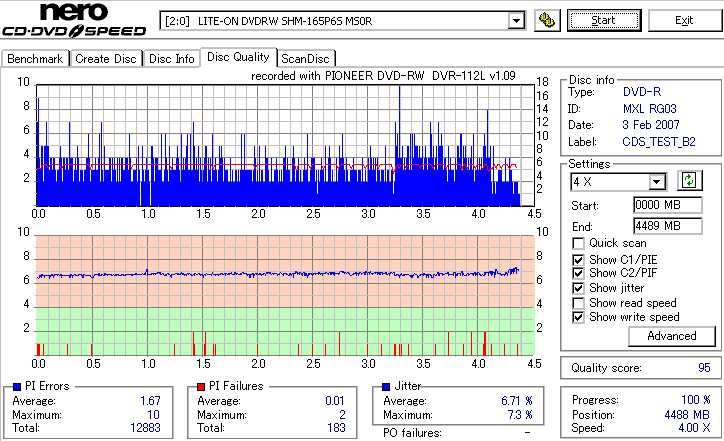Click the Start button
Viewport: 724px width, 441px height.
pos(604,21)
